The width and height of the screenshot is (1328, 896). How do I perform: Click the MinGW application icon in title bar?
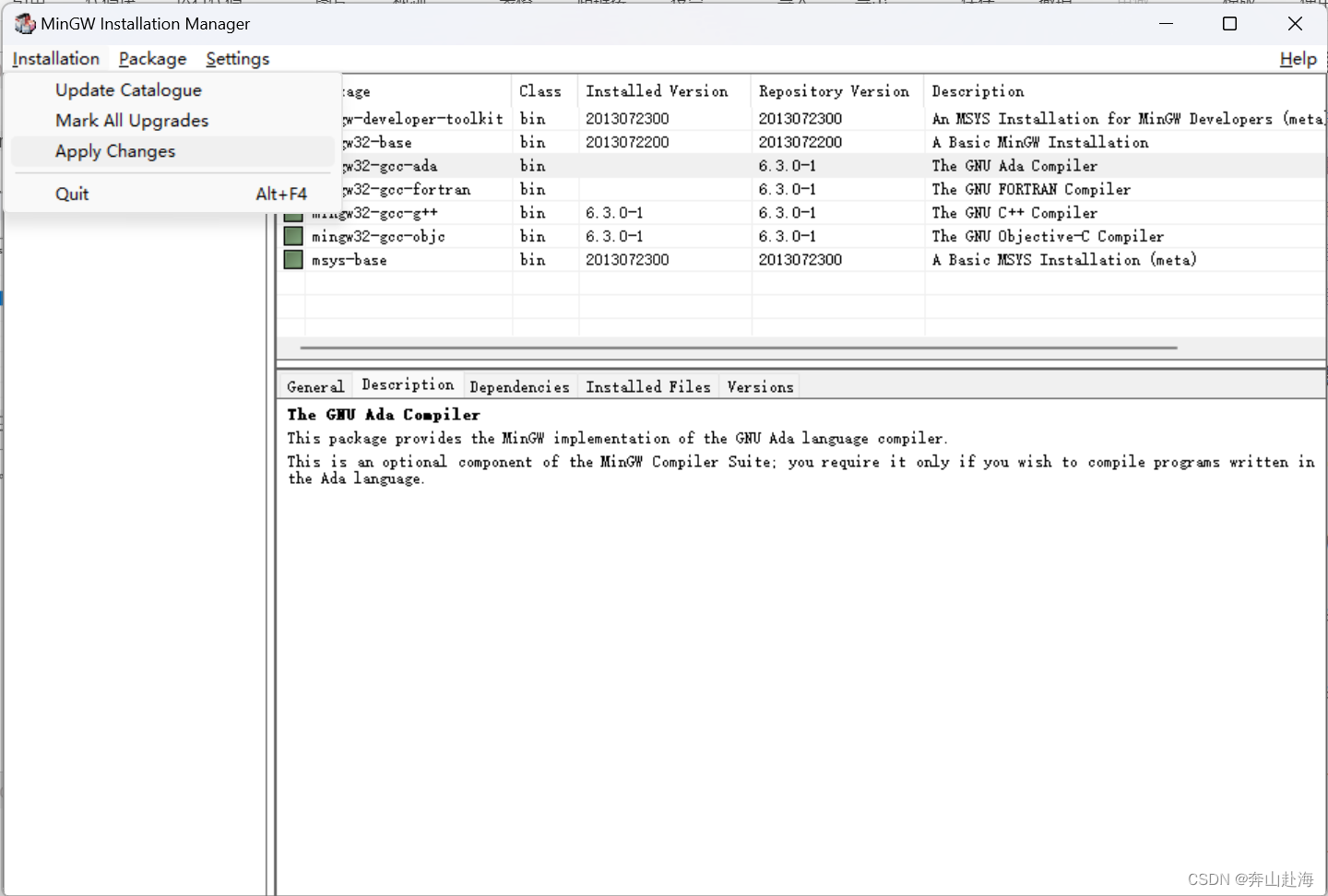[x=24, y=23]
